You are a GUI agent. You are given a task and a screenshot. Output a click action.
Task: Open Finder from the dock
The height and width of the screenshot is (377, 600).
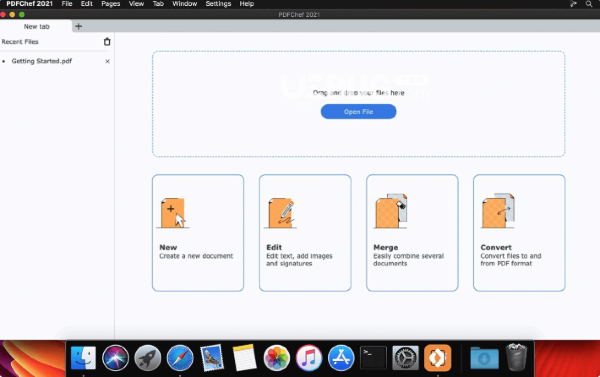[x=83, y=358]
